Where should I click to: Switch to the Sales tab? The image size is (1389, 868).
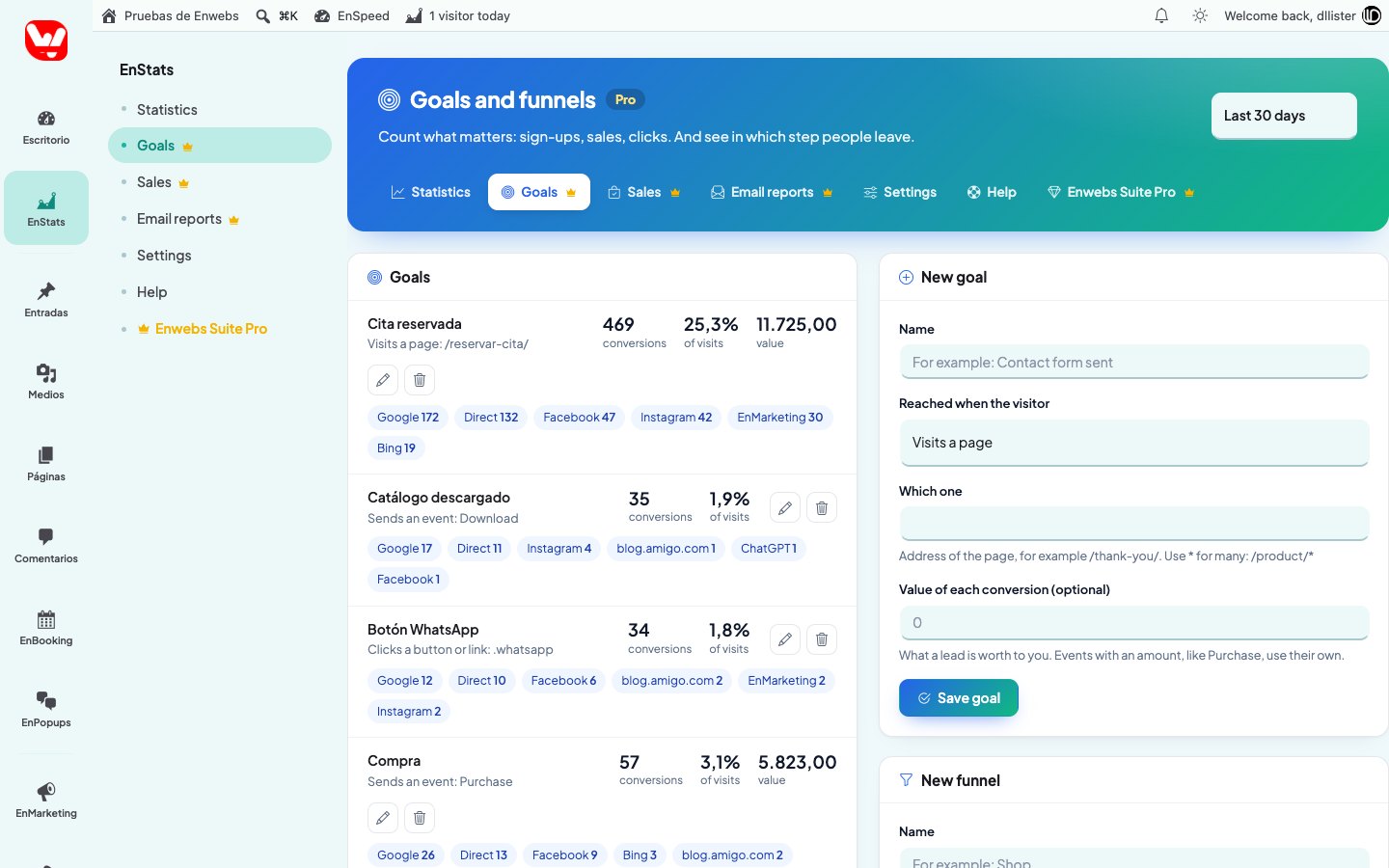(x=644, y=192)
